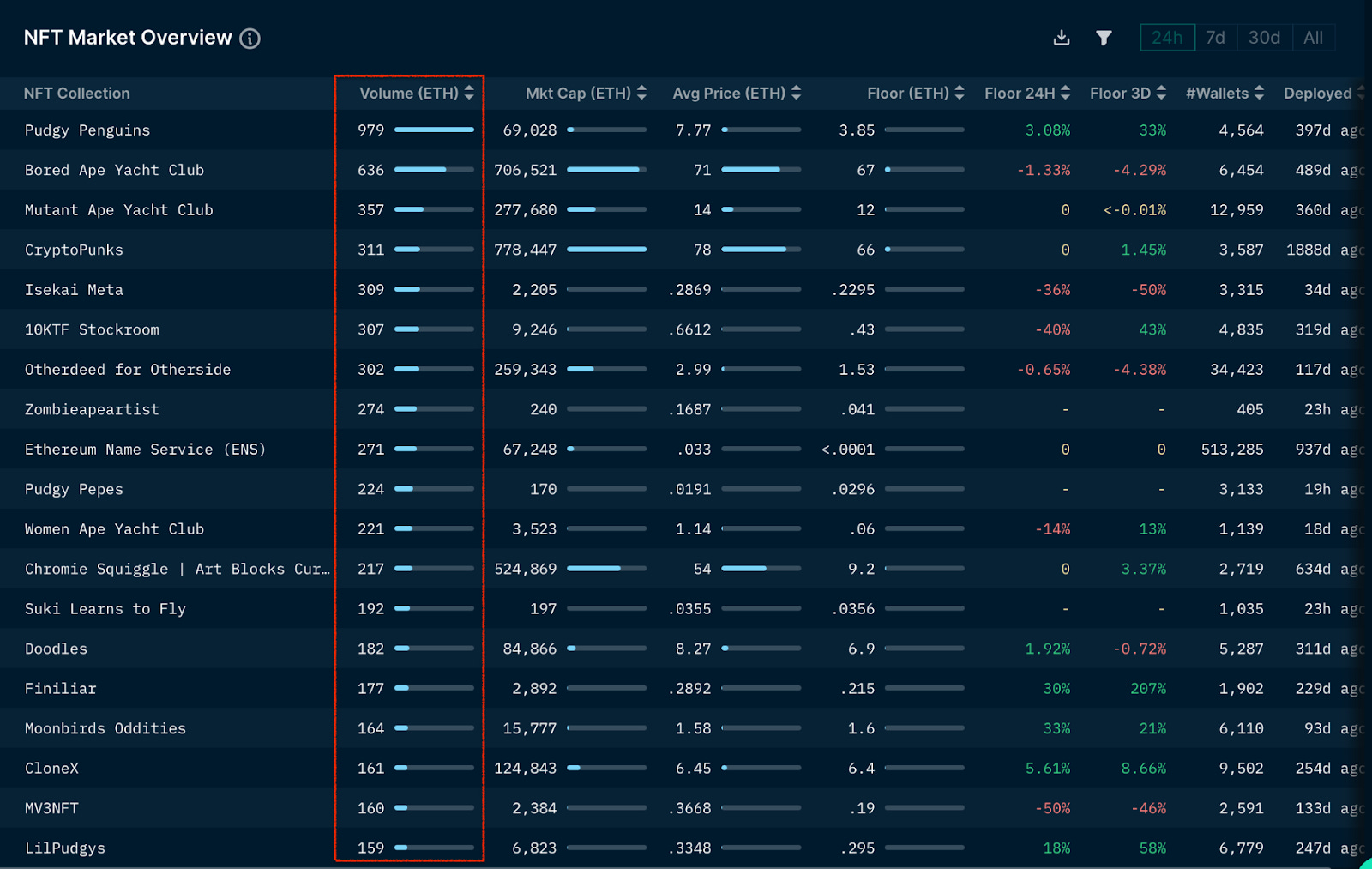The width and height of the screenshot is (1372, 869).
Task: Open the CryptoPunks collection
Action: coord(74,250)
